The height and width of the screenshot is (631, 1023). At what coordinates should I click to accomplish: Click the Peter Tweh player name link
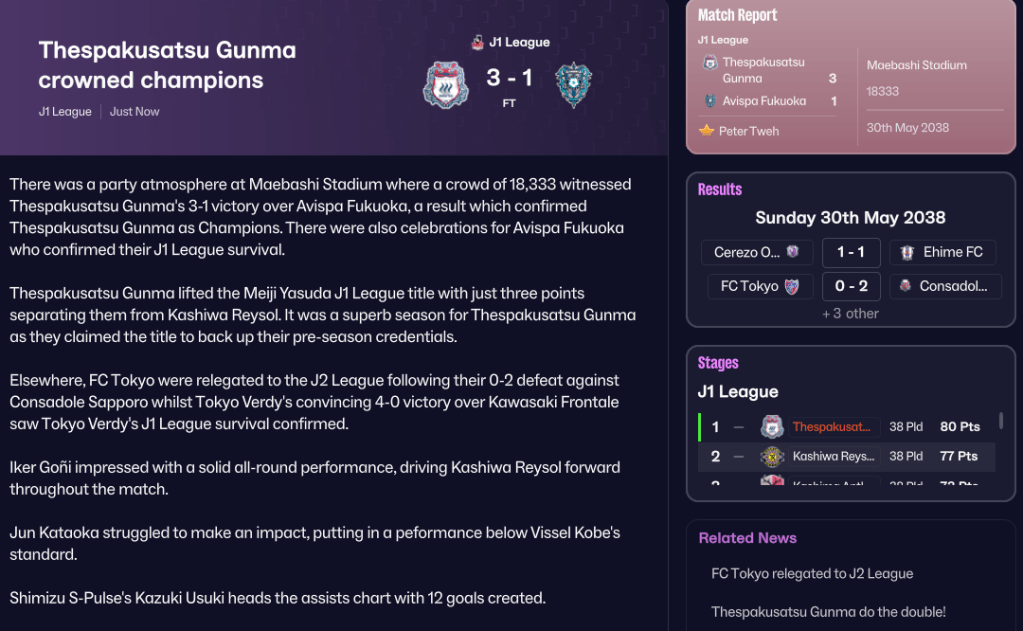click(748, 131)
